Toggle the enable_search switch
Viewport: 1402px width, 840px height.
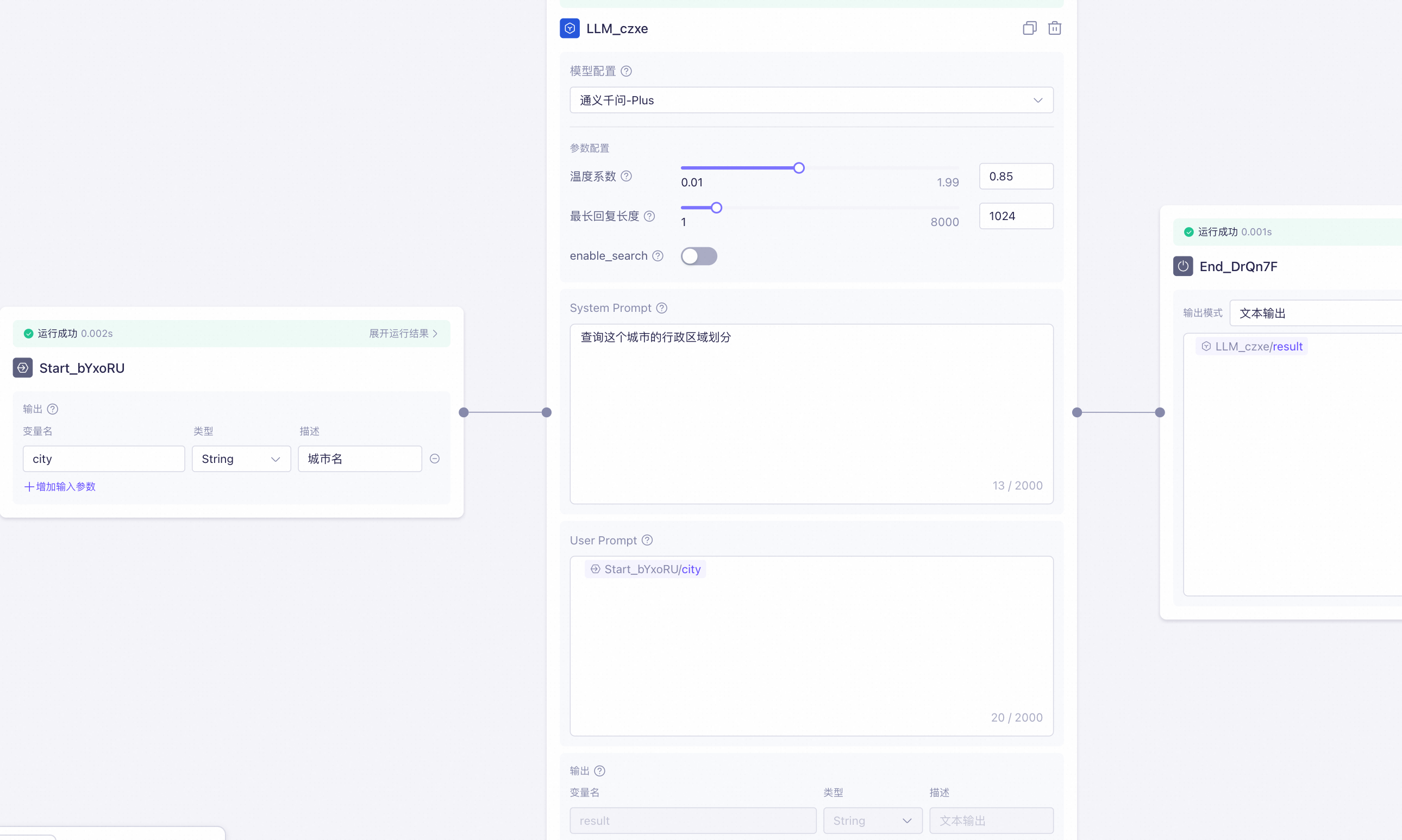pyautogui.click(x=698, y=256)
